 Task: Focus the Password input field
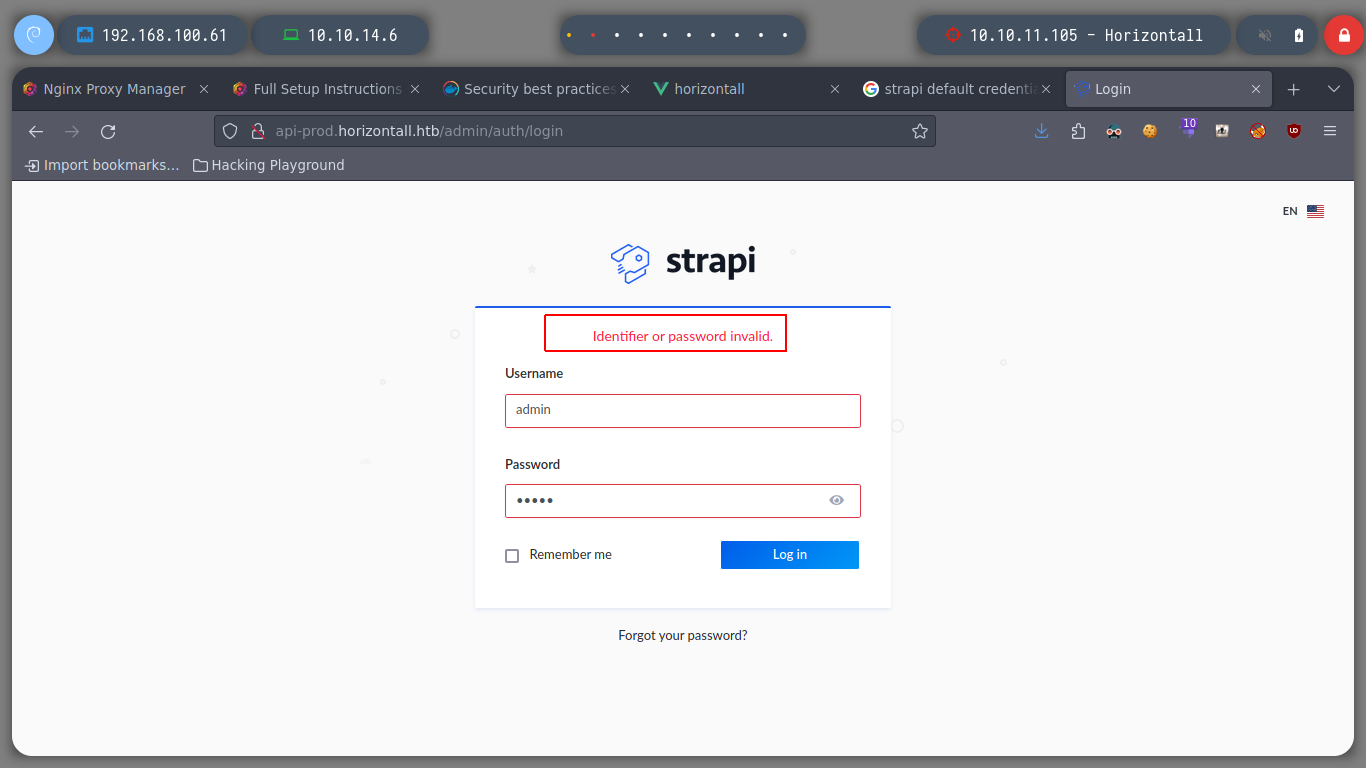pyautogui.click(x=683, y=501)
